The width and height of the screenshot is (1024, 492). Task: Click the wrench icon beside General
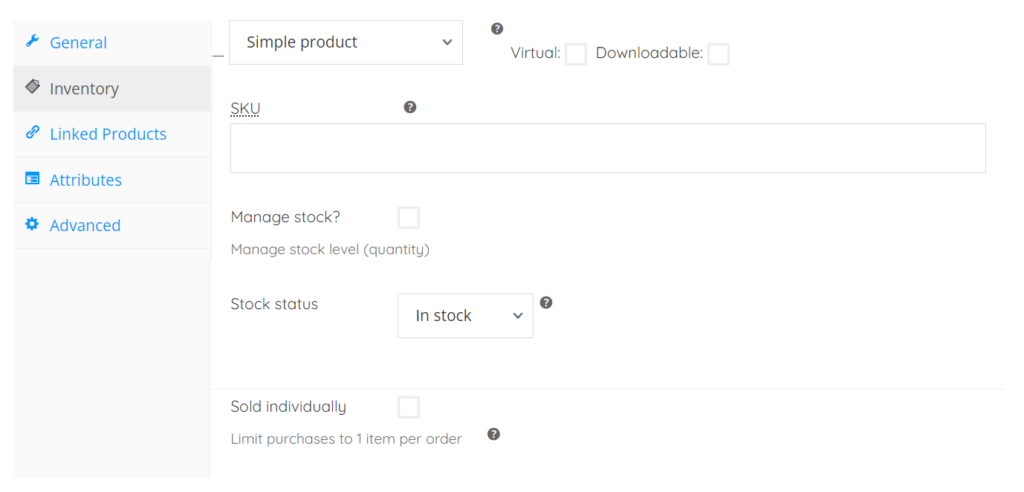point(32,42)
